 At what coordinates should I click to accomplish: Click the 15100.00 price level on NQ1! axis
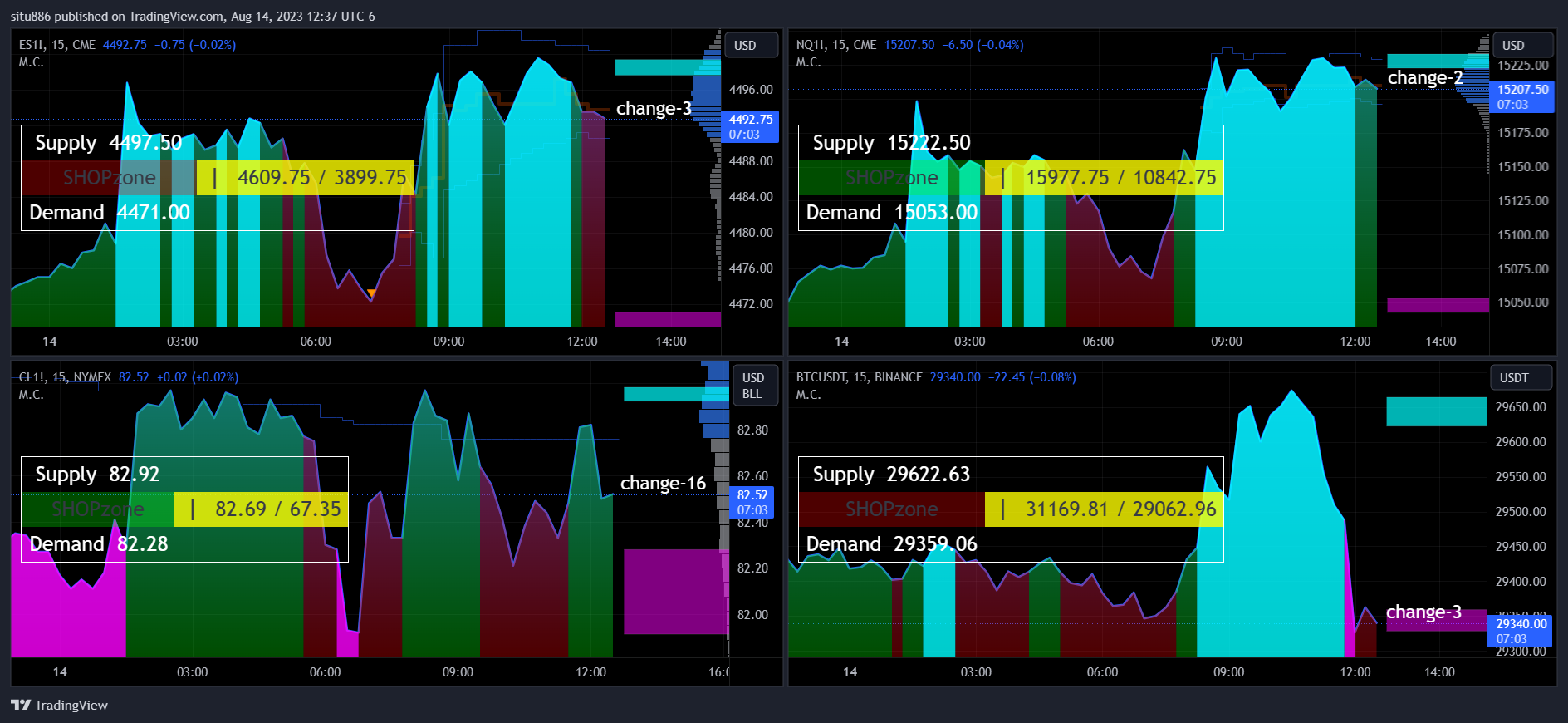(x=1523, y=235)
